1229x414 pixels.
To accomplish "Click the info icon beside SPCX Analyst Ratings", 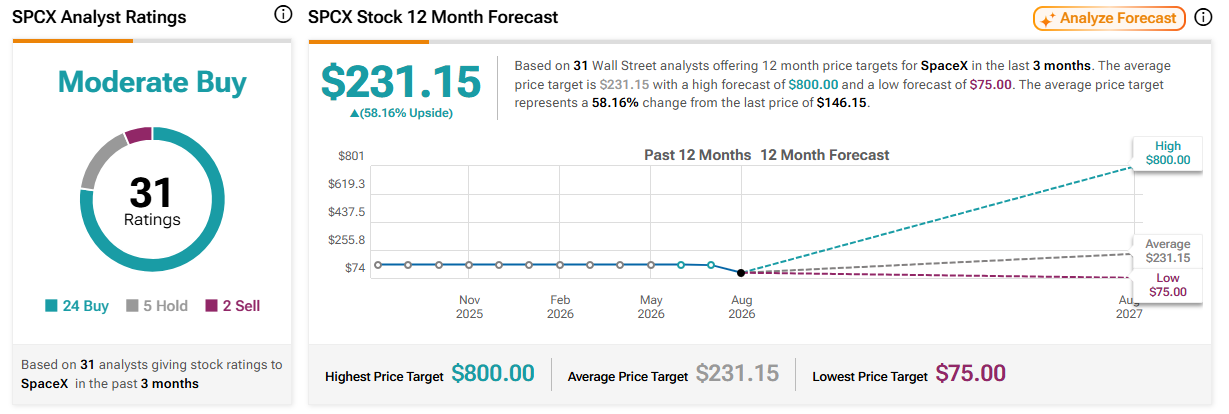I will (x=283, y=15).
